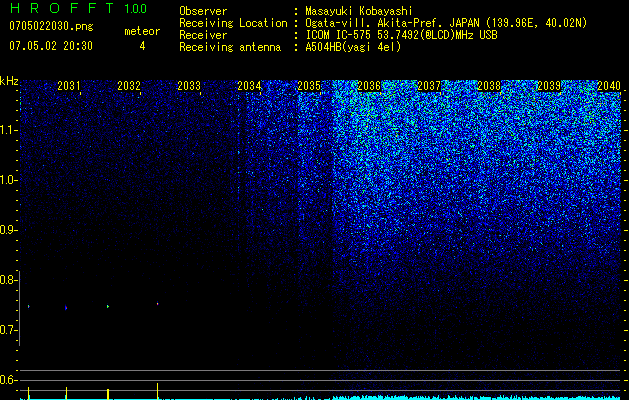Click the date stamp 07.05.02 20:30
Image resolution: width=629 pixels, height=400 pixels.
pyautogui.click(x=51, y=46)
